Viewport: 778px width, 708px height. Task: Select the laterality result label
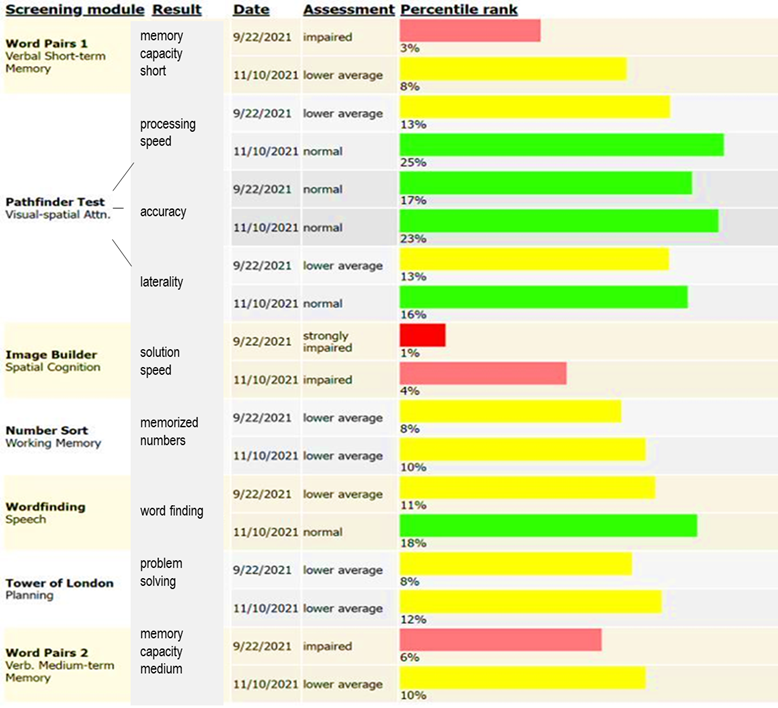(x=162, y=282)
